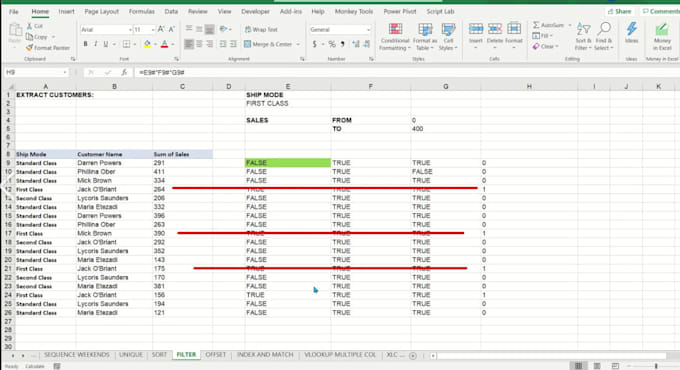Switch to the Insert ribbon tab
The width and height of the screenshot is (680, 370).
(x=66, y=12)
